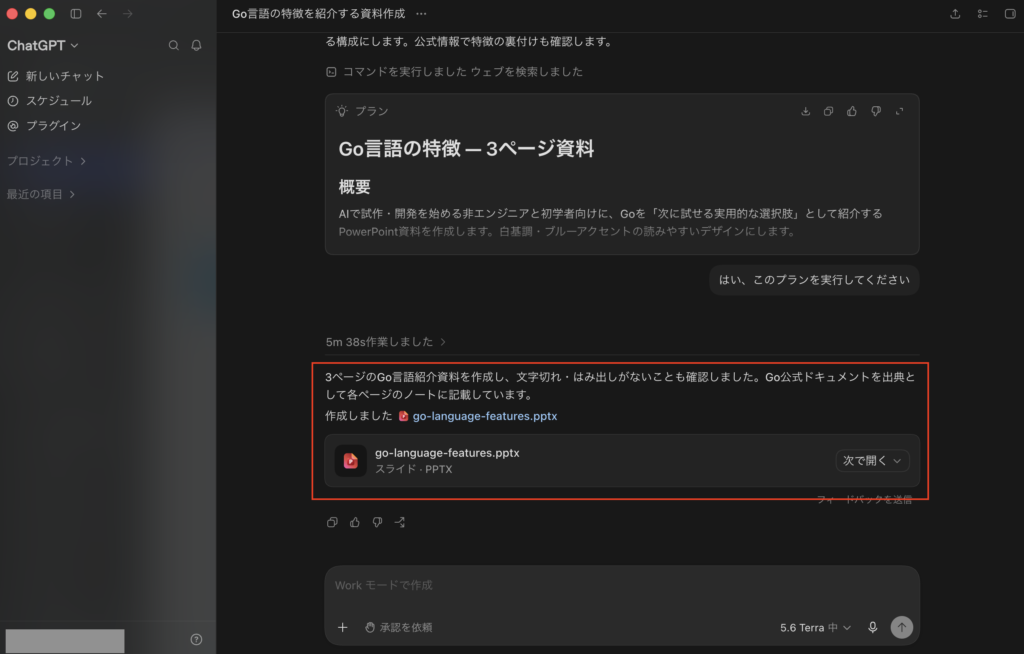The image size is (1024, 654).
Task: Click the window title Go言語の特徴を紹介する資料作成
Action: (x=318, y=13)
